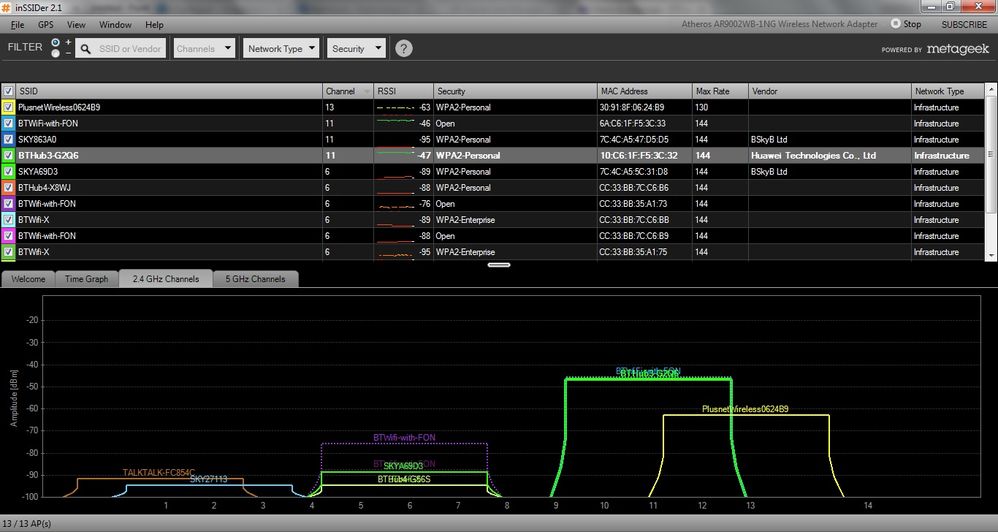Click BSkyB Ltd vendor in SKY863A0 row
Viewport: 998px width, 532px height.
click(770, 139)
